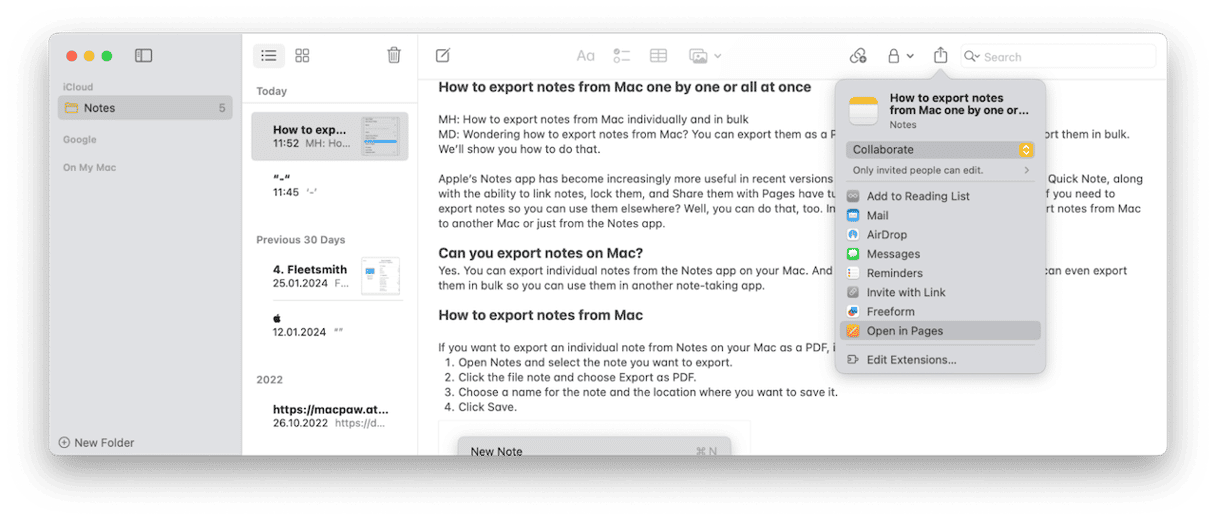Open text format styles (Aa) icon
The image size is (1216, 521).
click(586, 56)
